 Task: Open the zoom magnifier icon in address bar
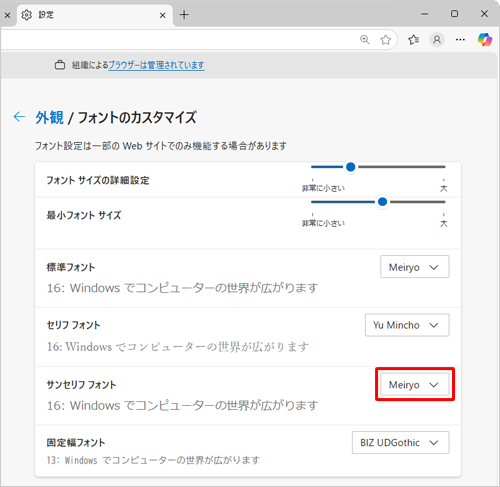365,40
